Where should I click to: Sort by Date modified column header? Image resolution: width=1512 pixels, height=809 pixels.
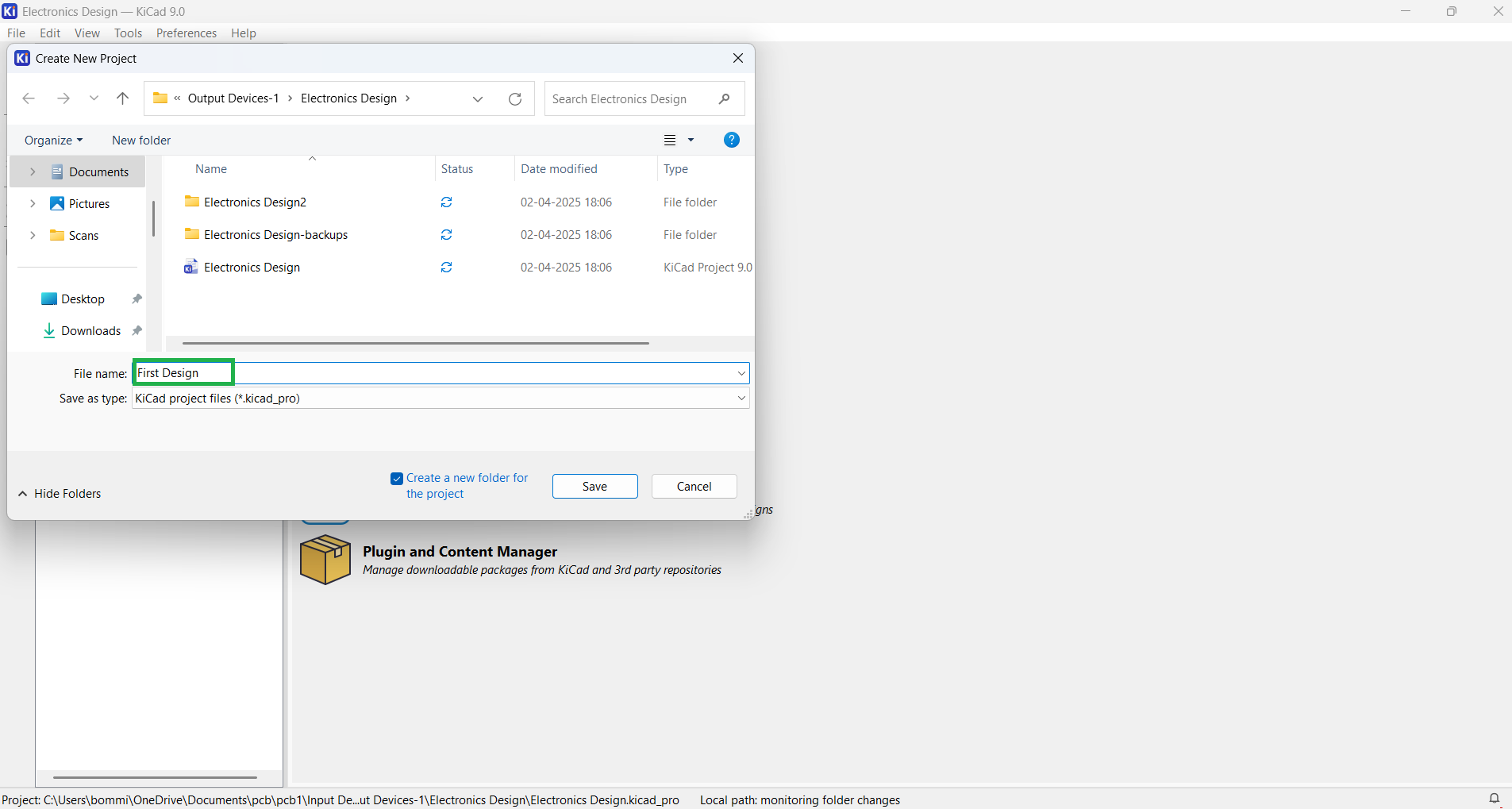[559, 169]
